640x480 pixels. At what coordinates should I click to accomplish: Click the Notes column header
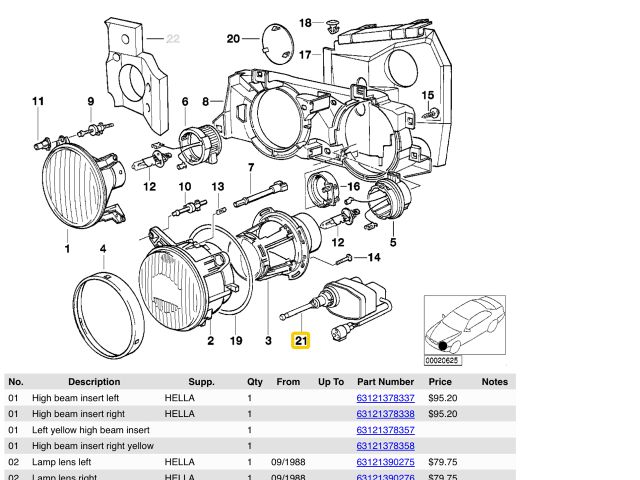click(x=494, y=382)
